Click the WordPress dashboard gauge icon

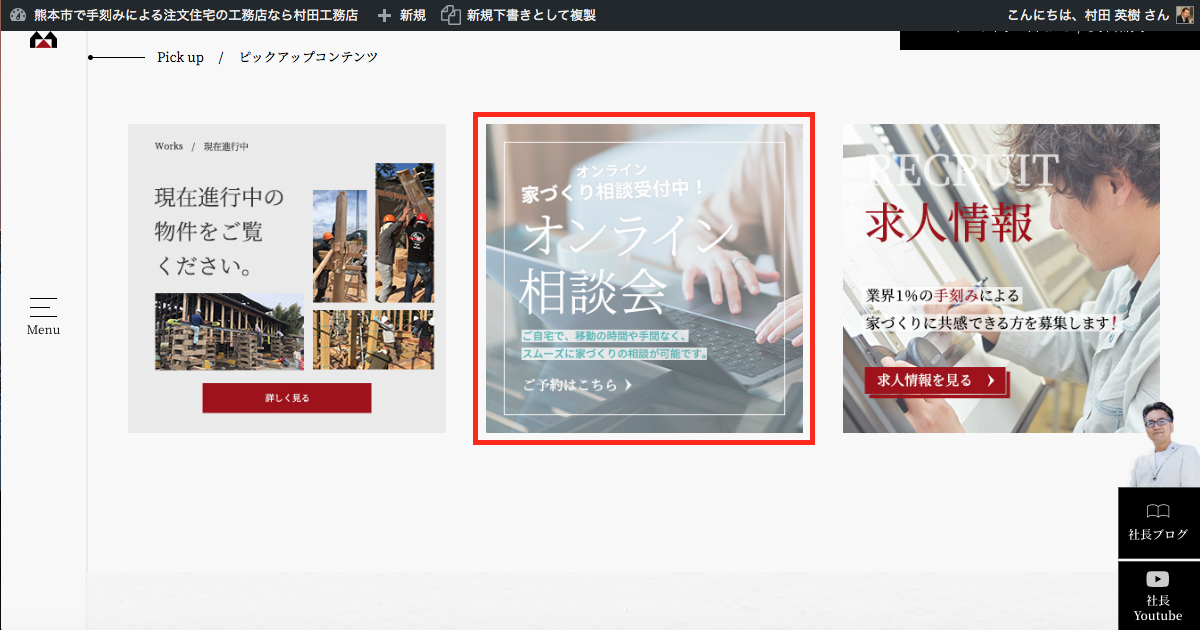(x=17, y=15)
